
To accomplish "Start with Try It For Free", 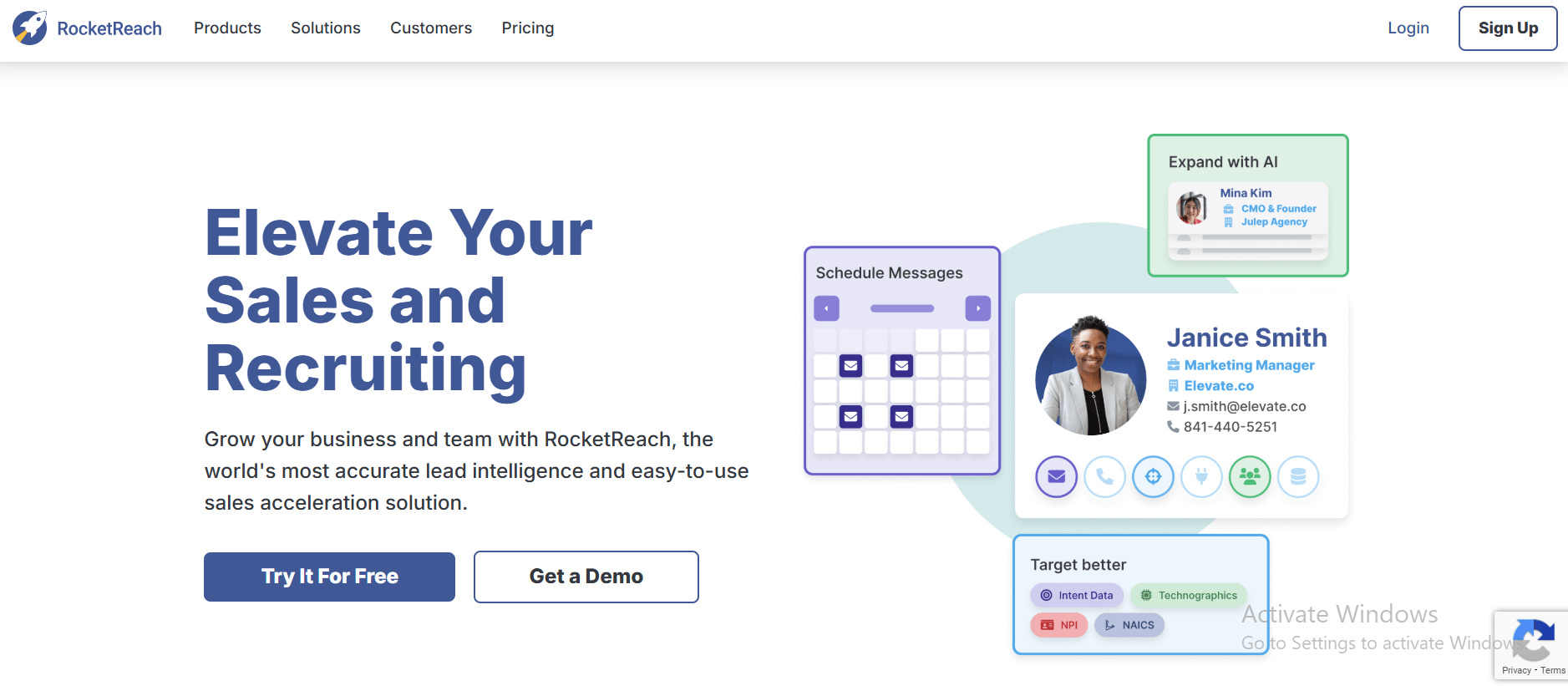I will [x=330, y=577].
